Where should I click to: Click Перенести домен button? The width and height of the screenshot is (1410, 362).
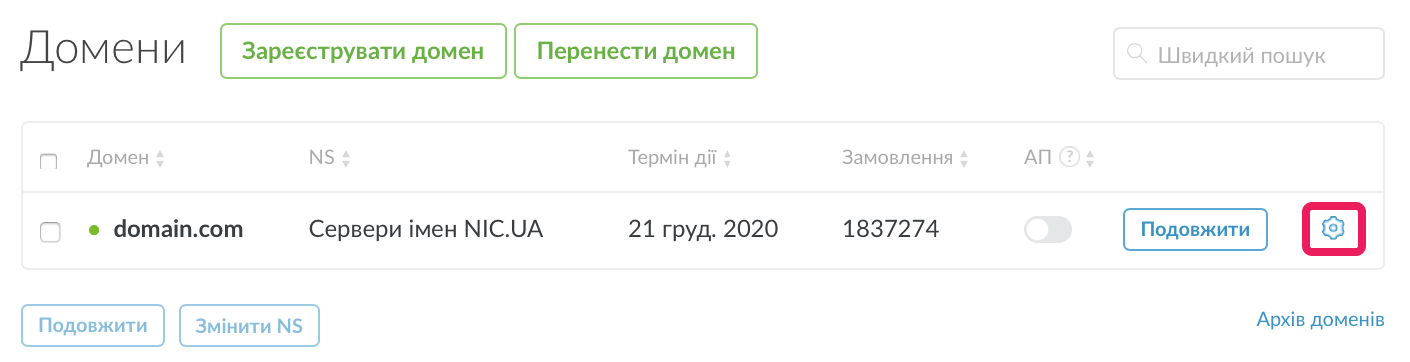tap(636, 51)
